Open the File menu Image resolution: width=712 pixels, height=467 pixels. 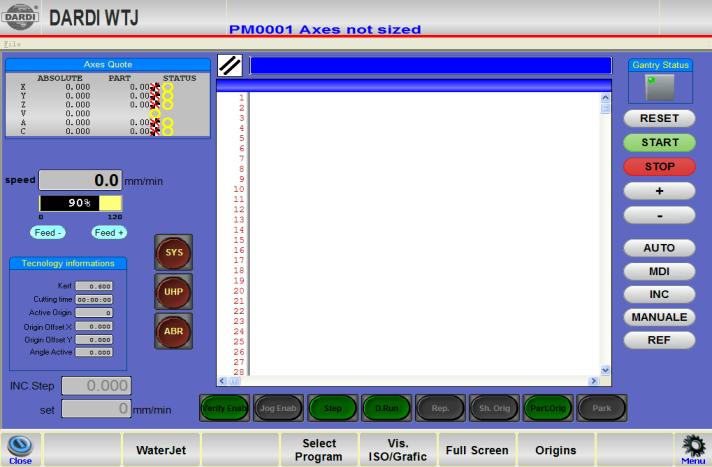pos(12,44)
